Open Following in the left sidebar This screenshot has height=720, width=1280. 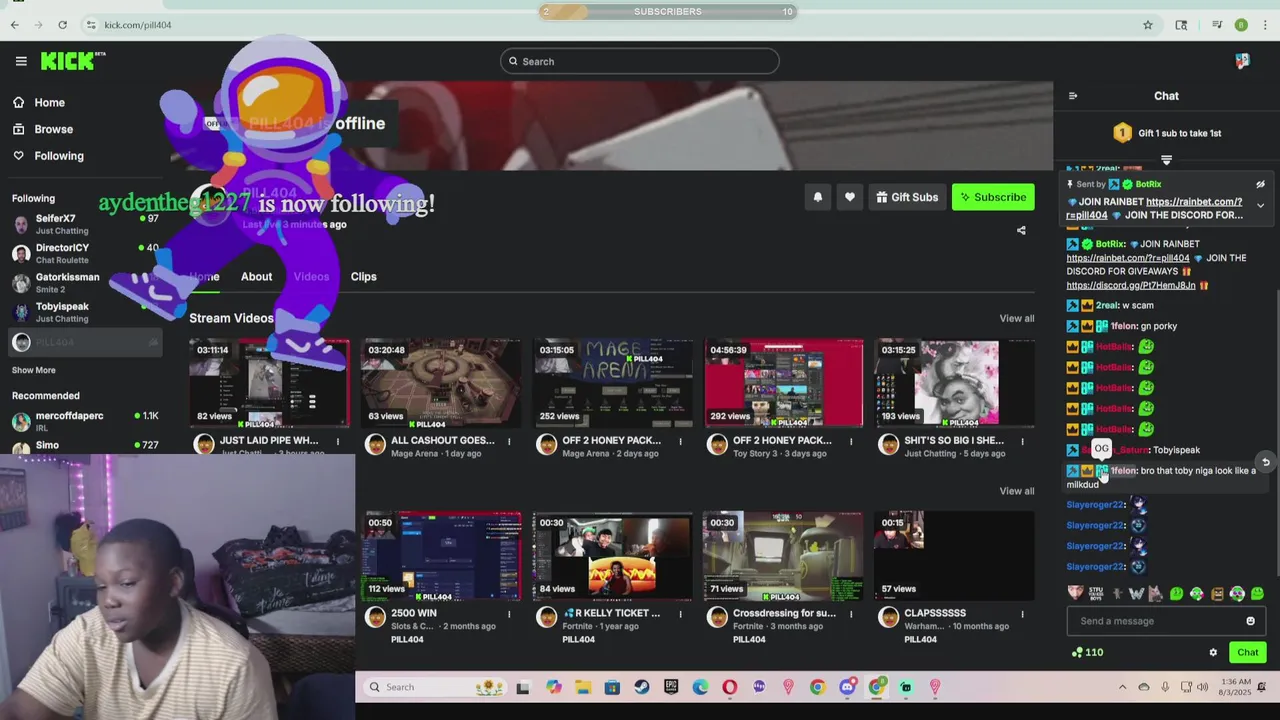pos(59,156)
